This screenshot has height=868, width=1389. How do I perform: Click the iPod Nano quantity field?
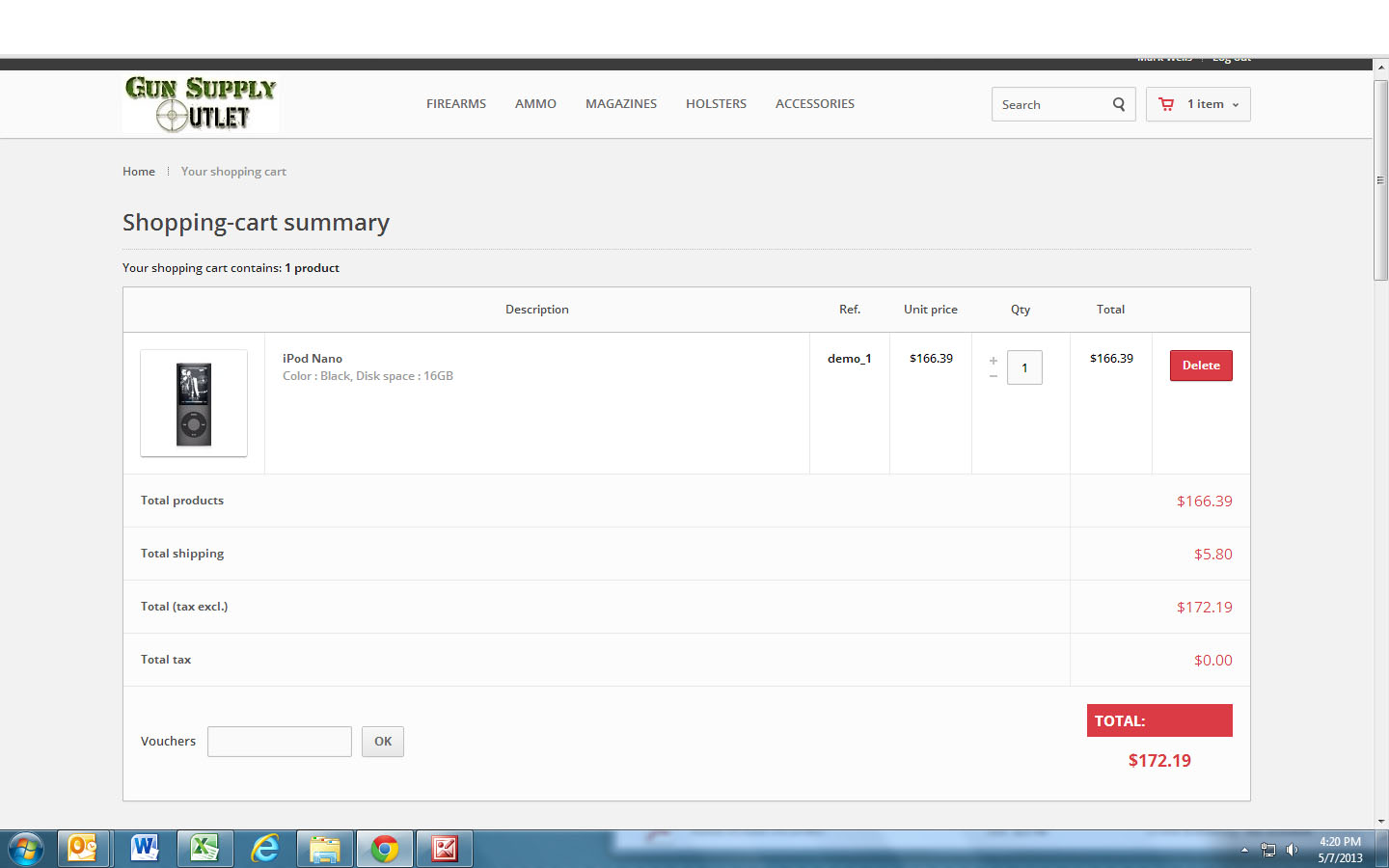pos(1024,367)
